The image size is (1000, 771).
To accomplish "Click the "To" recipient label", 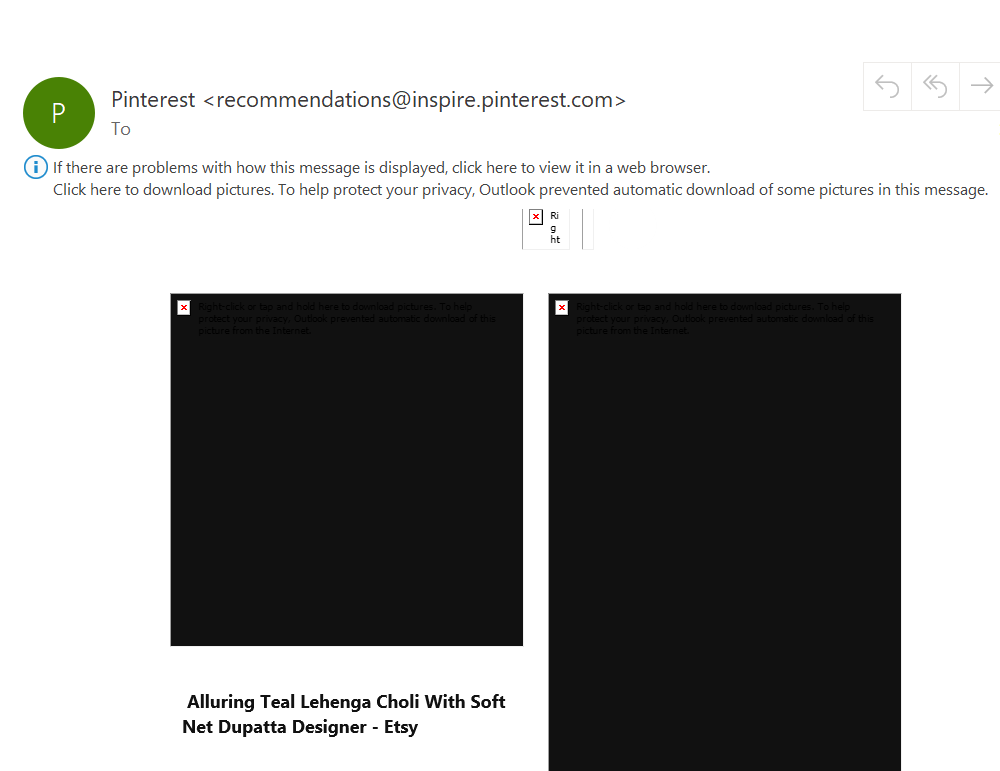I will [x=121, y=129].
